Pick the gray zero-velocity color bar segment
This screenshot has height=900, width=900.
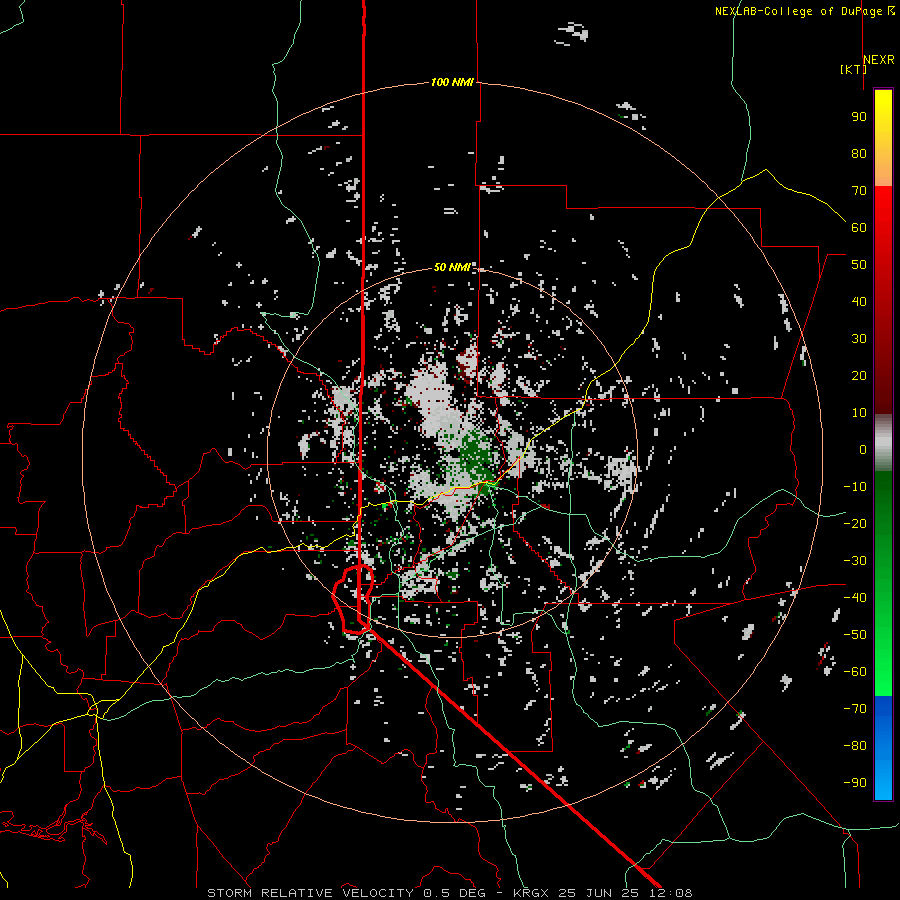pos(883,442)
